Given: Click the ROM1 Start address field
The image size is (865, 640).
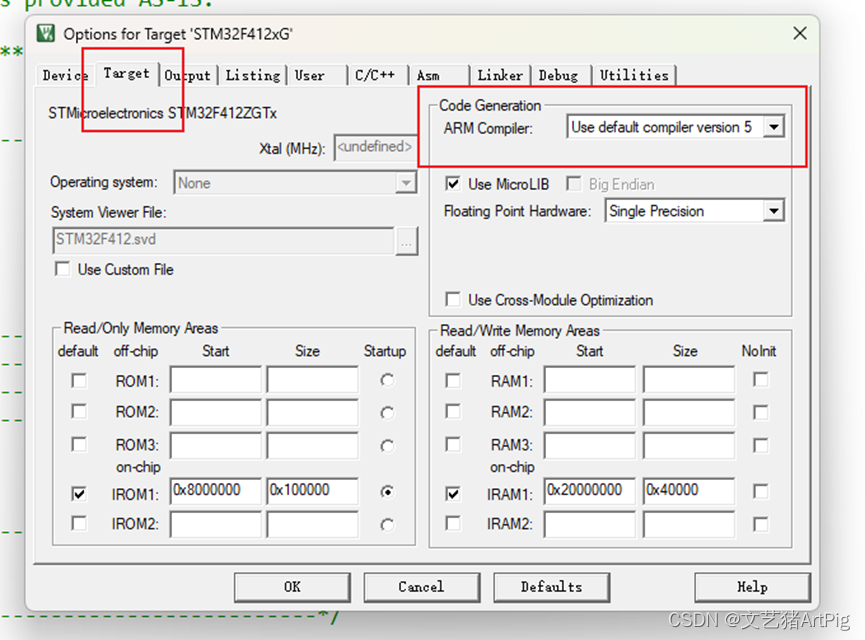Looking at the screenshot, I should tap(216, 380).
